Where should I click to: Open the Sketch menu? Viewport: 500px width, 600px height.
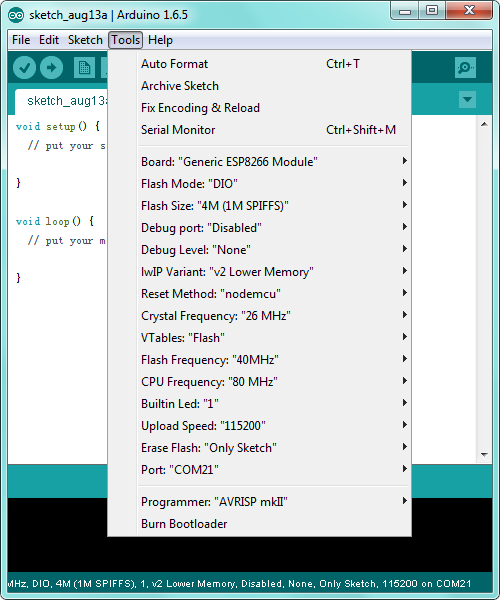(85, 40)
